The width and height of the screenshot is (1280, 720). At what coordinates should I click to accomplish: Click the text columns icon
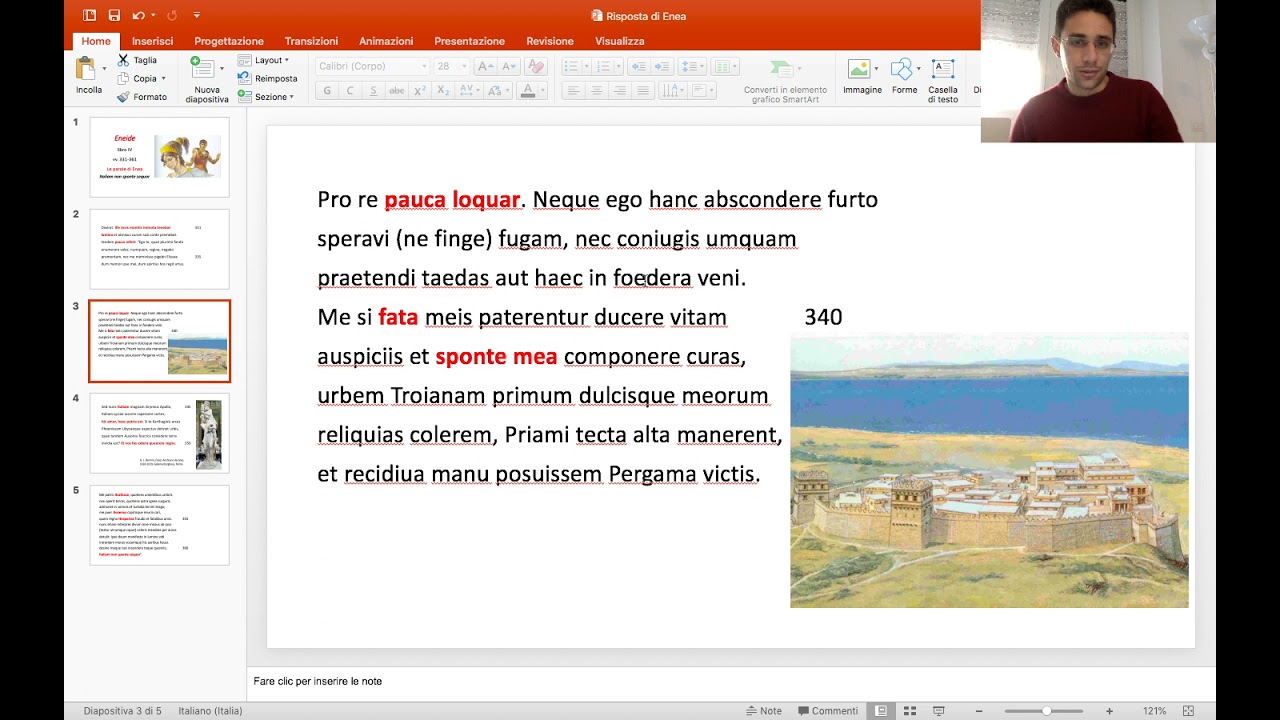click(x=723, y=66)
